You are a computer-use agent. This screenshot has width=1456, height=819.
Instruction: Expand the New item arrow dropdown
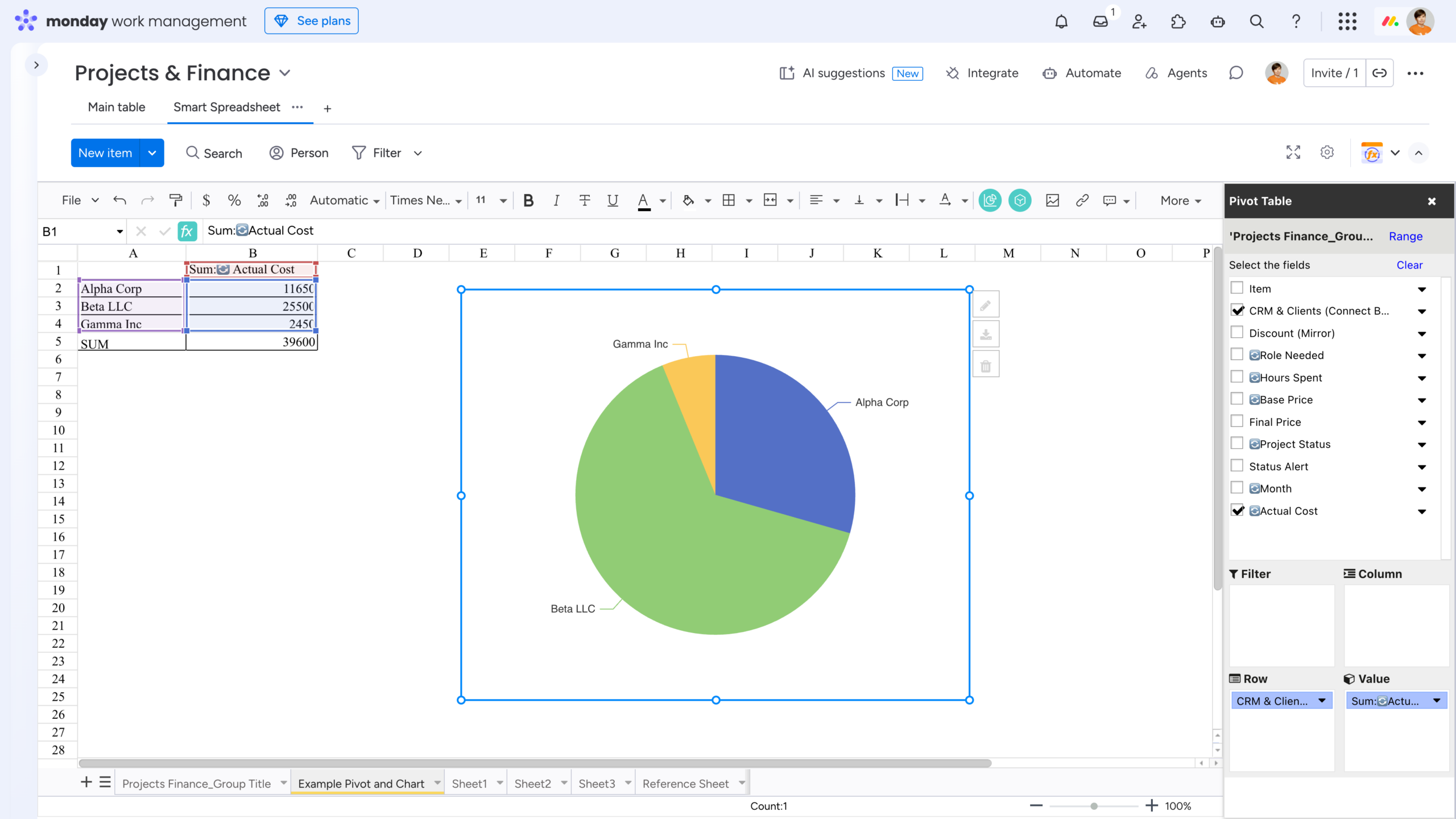(152, 153)
